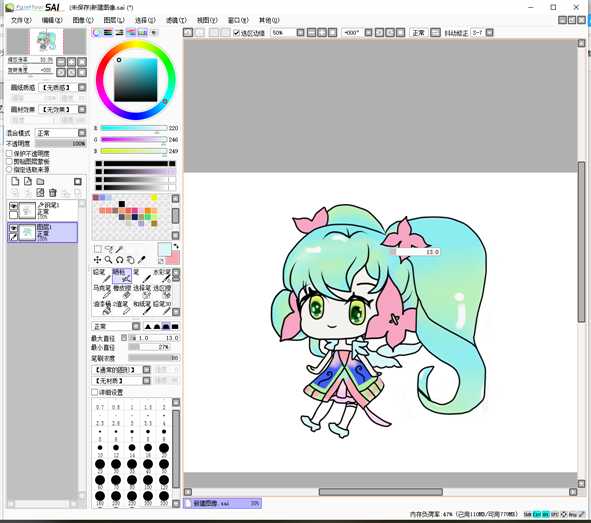Create a new layer folder
Screen dimensions: 591x523
pyautogui.click(x=40, y=181)
